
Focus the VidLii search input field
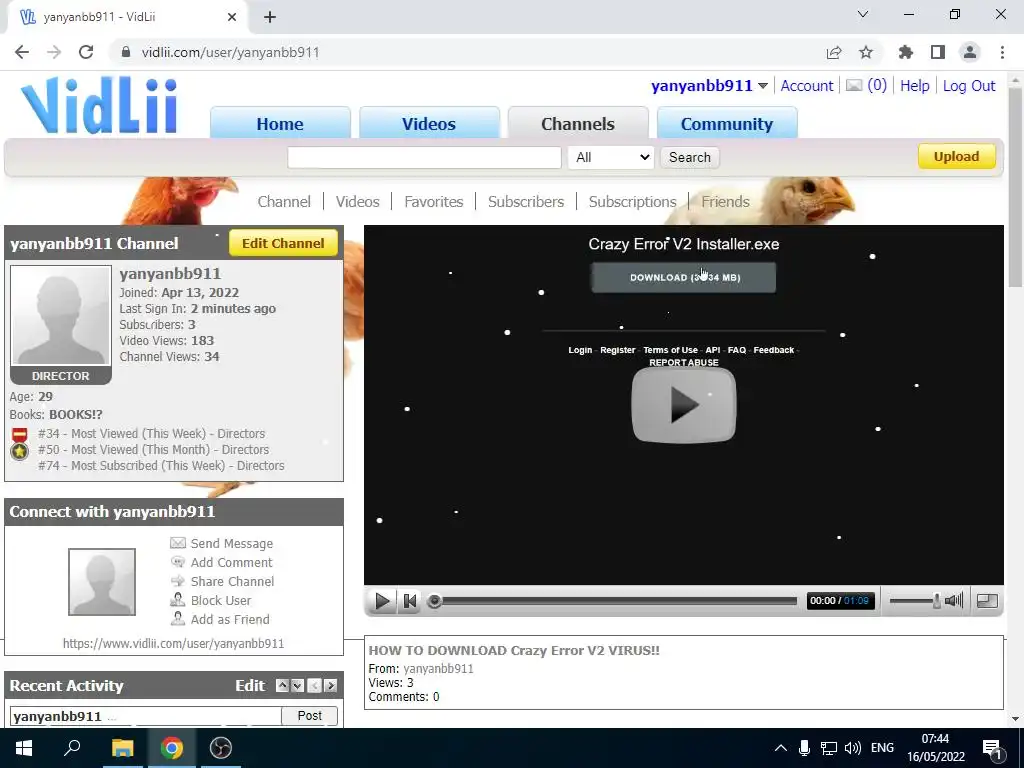pyautogui.click(x=424, y=157)
